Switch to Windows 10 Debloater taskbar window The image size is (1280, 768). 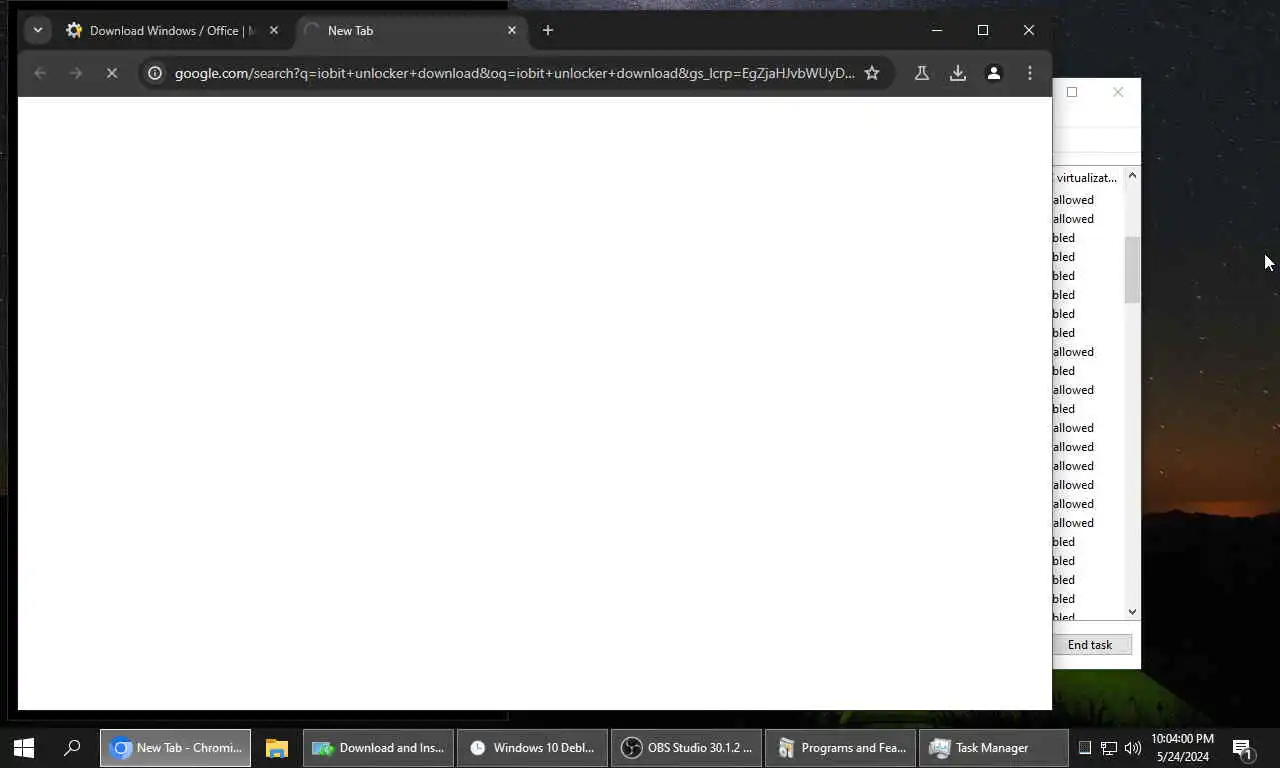point(533,748)
